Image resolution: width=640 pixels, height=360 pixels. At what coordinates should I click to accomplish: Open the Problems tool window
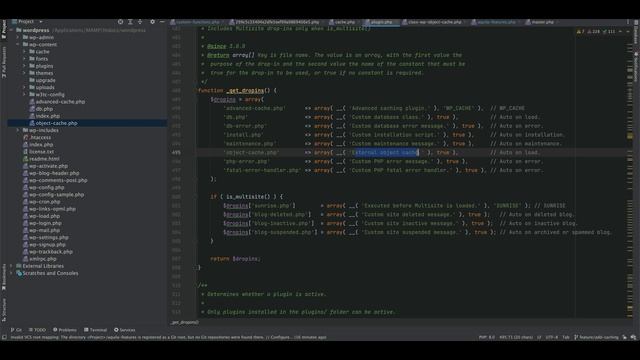point(65,330)
